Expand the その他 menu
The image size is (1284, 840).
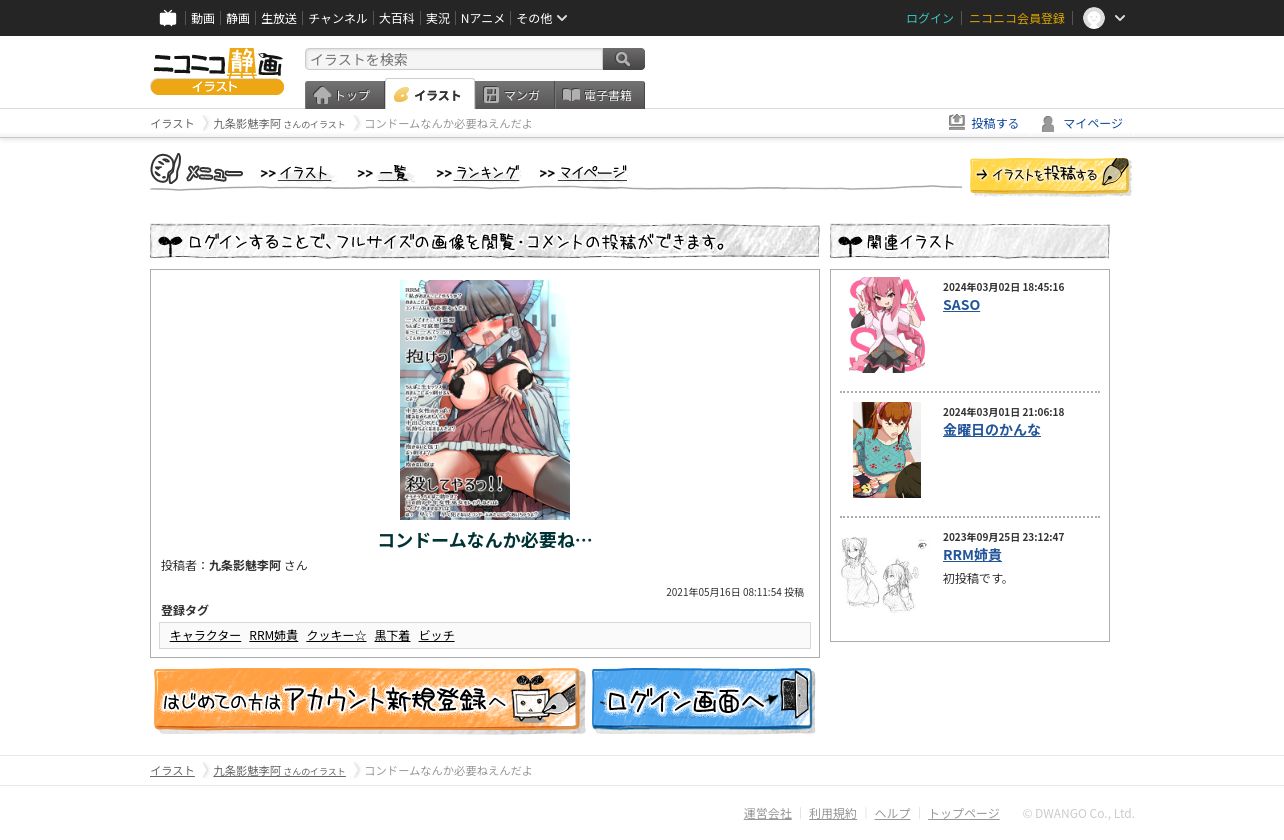(542, 18)
